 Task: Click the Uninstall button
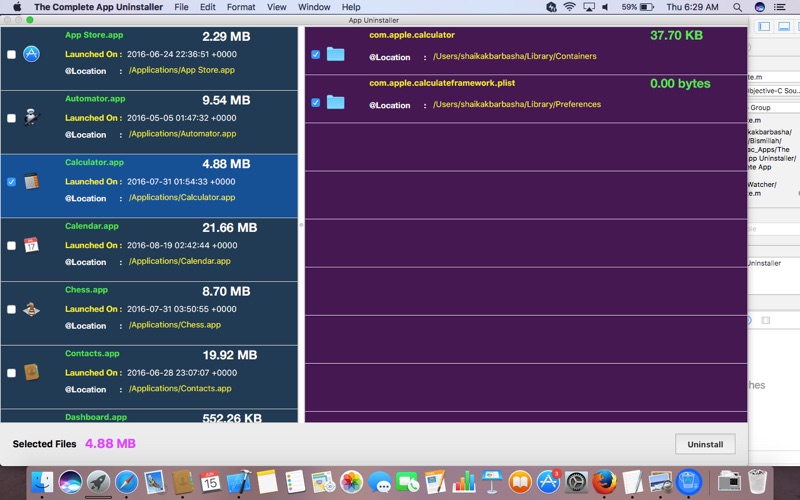(x=705, y=444)
